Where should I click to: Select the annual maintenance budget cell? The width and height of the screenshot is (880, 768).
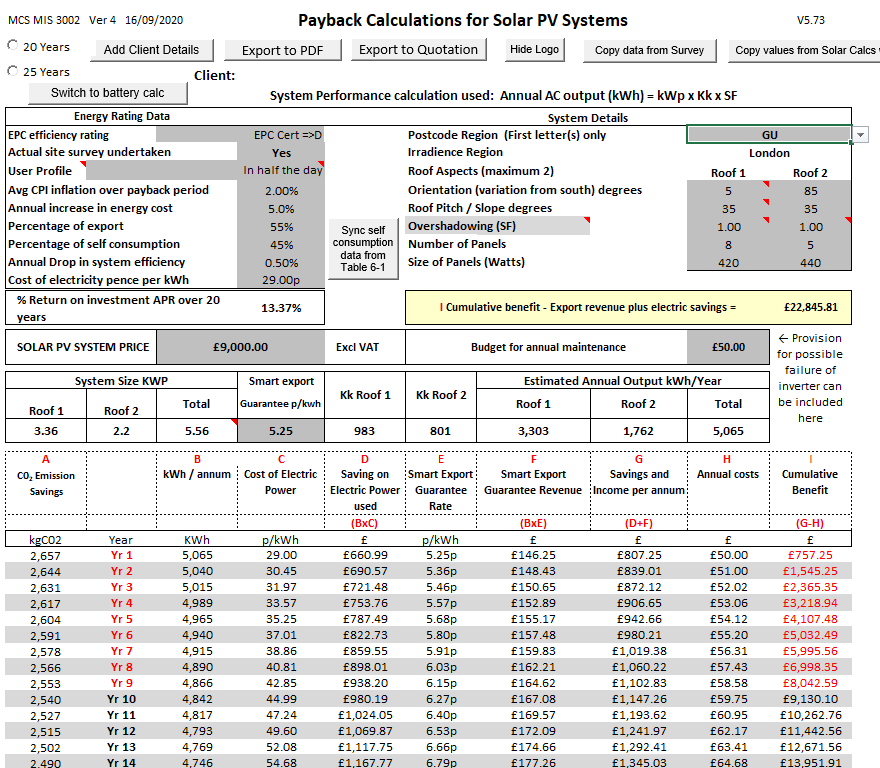click(727, 347)
